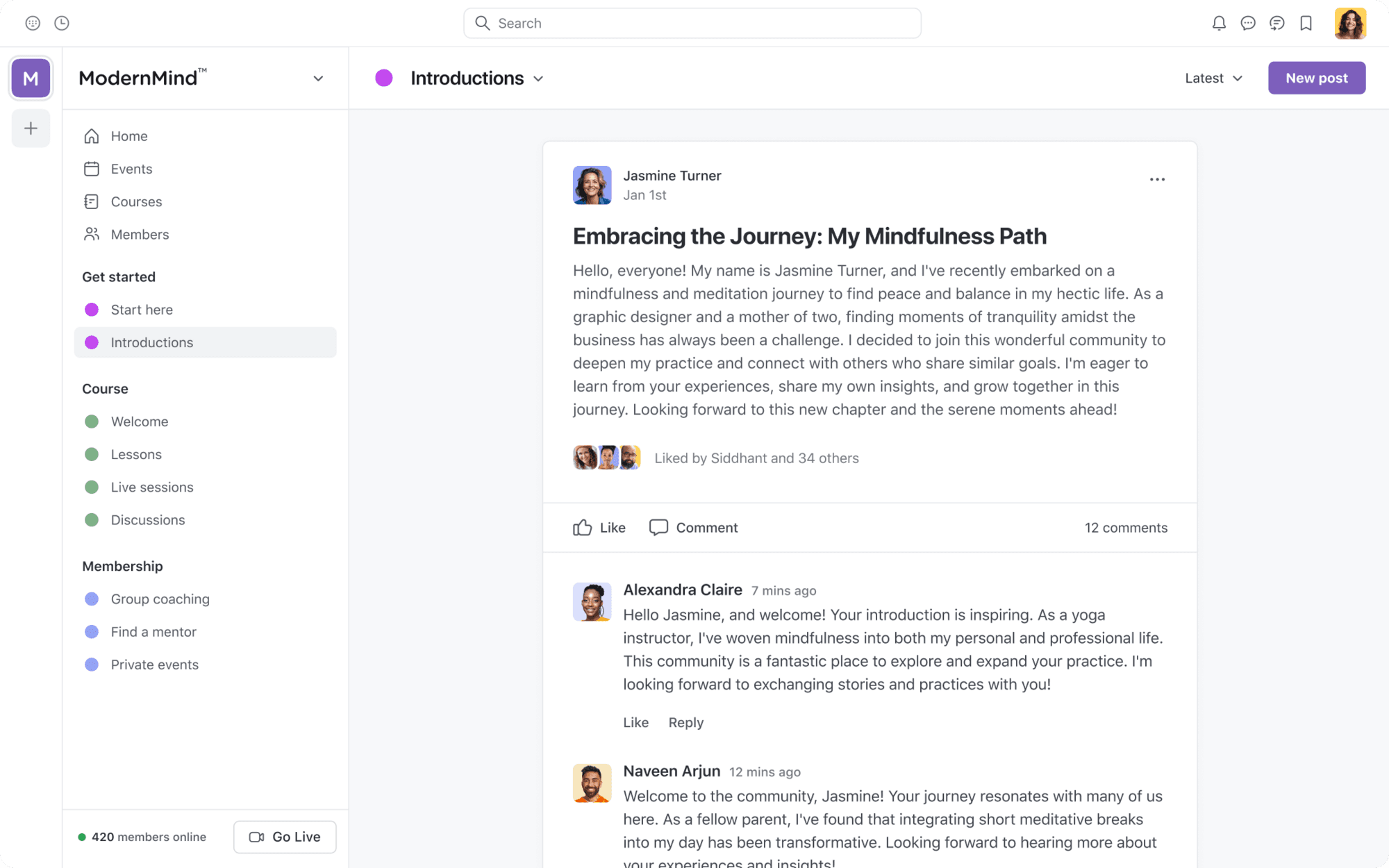Click the Events icon in sidebar
This screenshot has width=1389, height=868.
tap(91, 168)
